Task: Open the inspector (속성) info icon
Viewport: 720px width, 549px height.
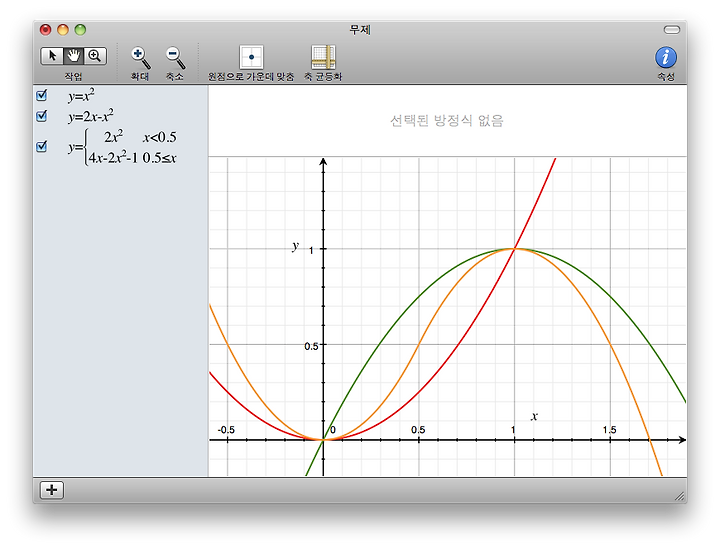Action: click(665, 57)
